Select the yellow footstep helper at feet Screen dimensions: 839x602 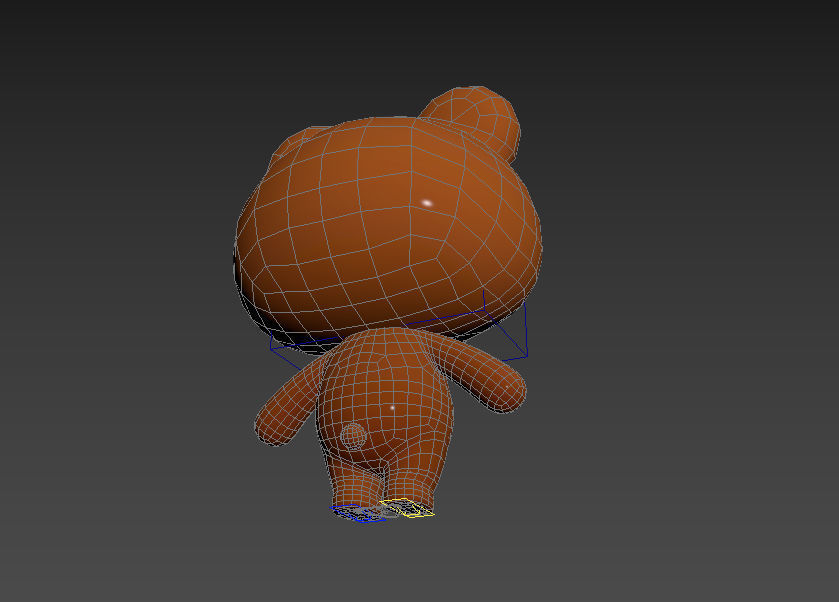(x=407, y=508)
